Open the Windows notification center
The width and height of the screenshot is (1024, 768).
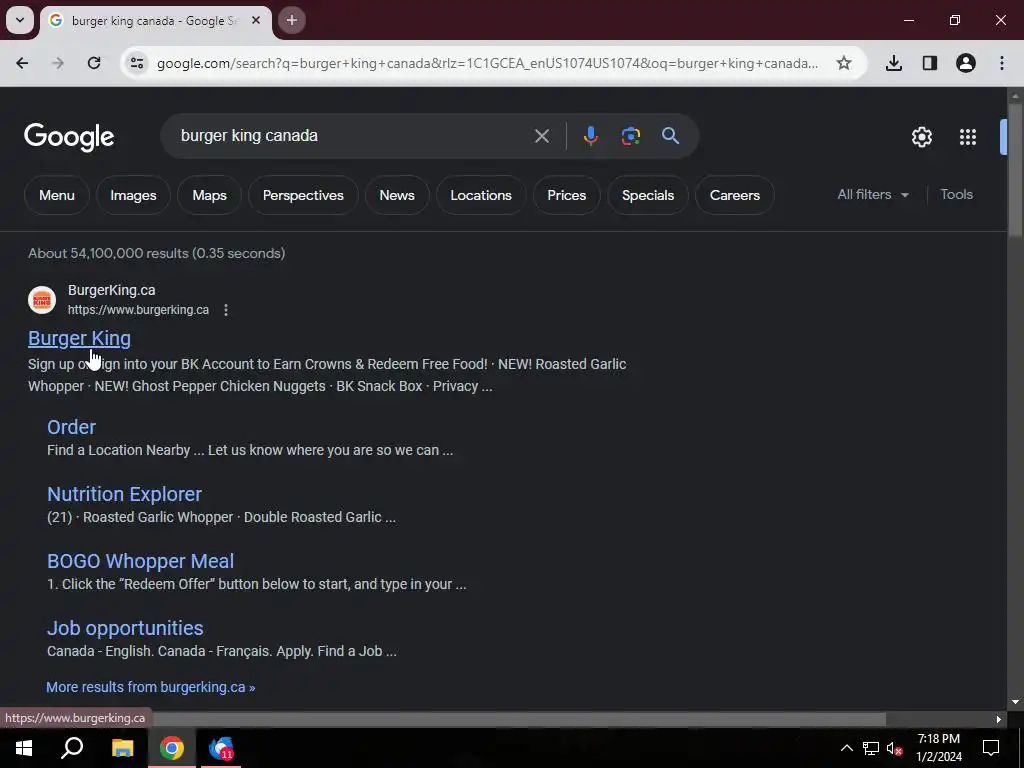[x=991, y=748]
